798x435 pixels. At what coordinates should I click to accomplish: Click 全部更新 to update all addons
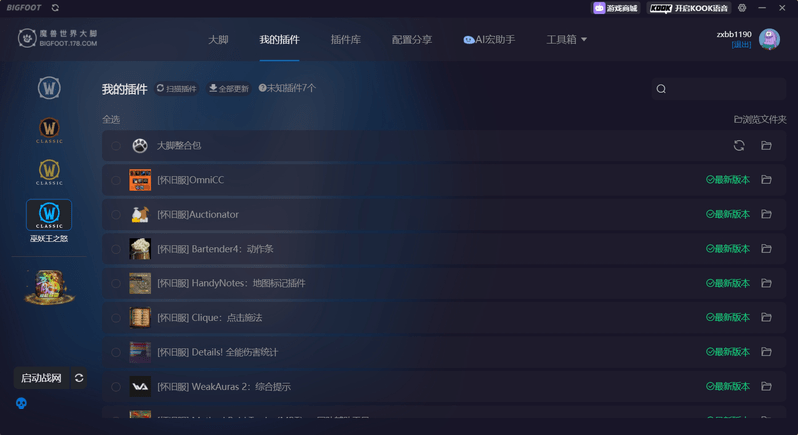click(229, 89)
